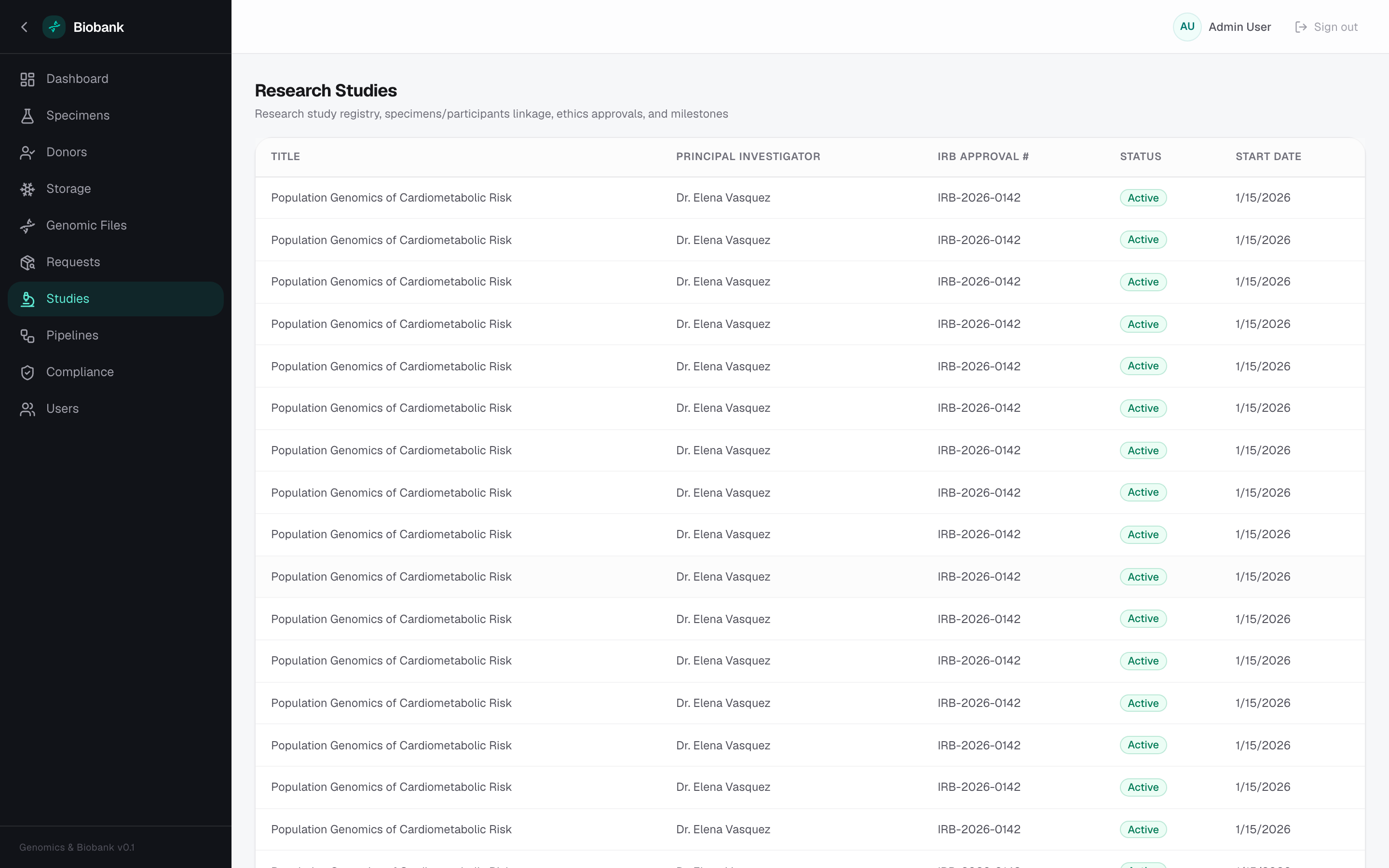Image resolution: width=1389 pixels, height=868 pixels.
Task: Open Requests via package search icon
Action: [x=27, y=263]
